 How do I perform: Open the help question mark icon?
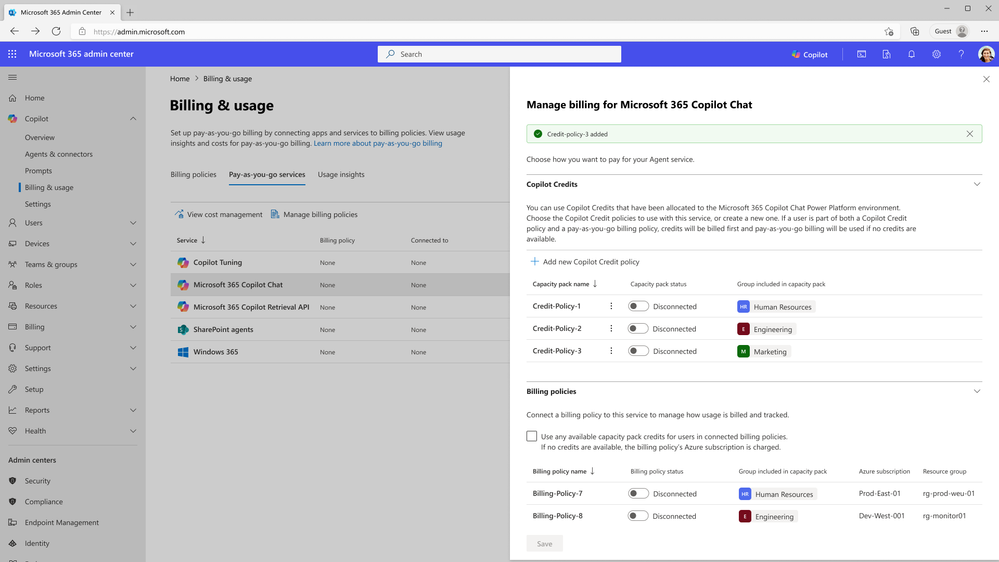961,54
